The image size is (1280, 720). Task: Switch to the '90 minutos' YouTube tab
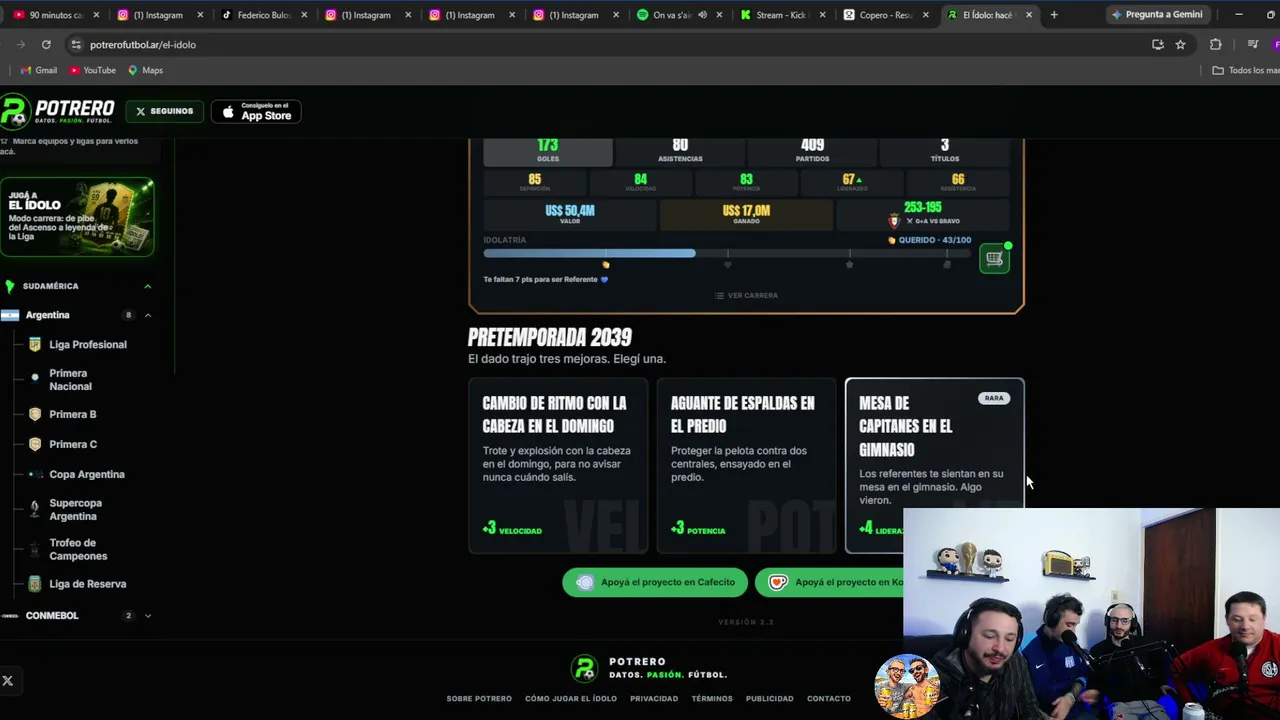[56, 15]
